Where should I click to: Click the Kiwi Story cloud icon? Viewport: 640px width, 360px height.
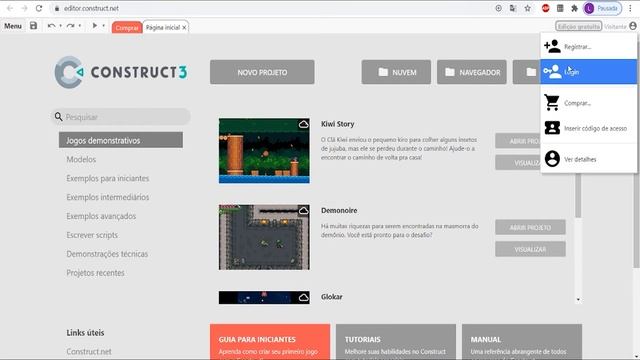[x=303, y=124]
